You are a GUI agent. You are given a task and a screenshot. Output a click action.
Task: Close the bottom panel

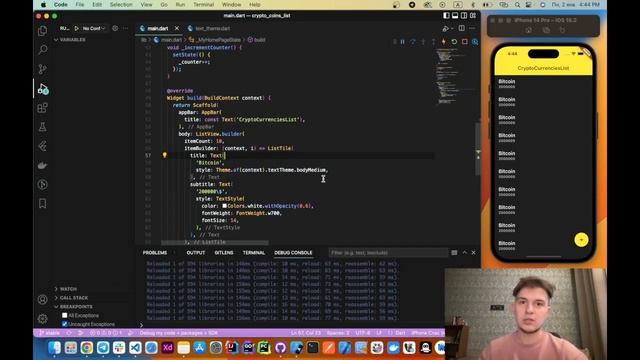[473, 253]
